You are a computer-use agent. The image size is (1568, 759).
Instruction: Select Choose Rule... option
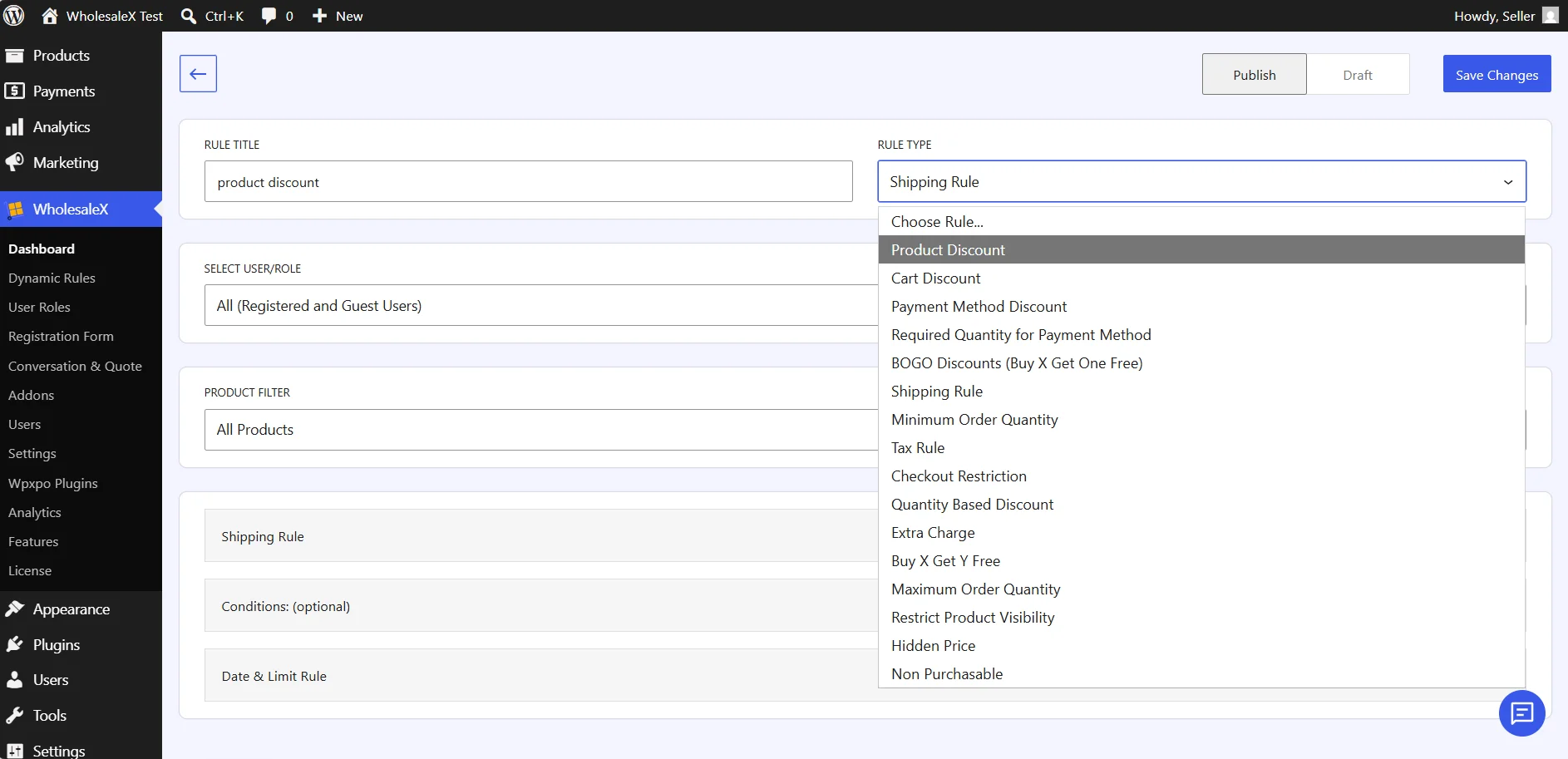pos(1201,222)
